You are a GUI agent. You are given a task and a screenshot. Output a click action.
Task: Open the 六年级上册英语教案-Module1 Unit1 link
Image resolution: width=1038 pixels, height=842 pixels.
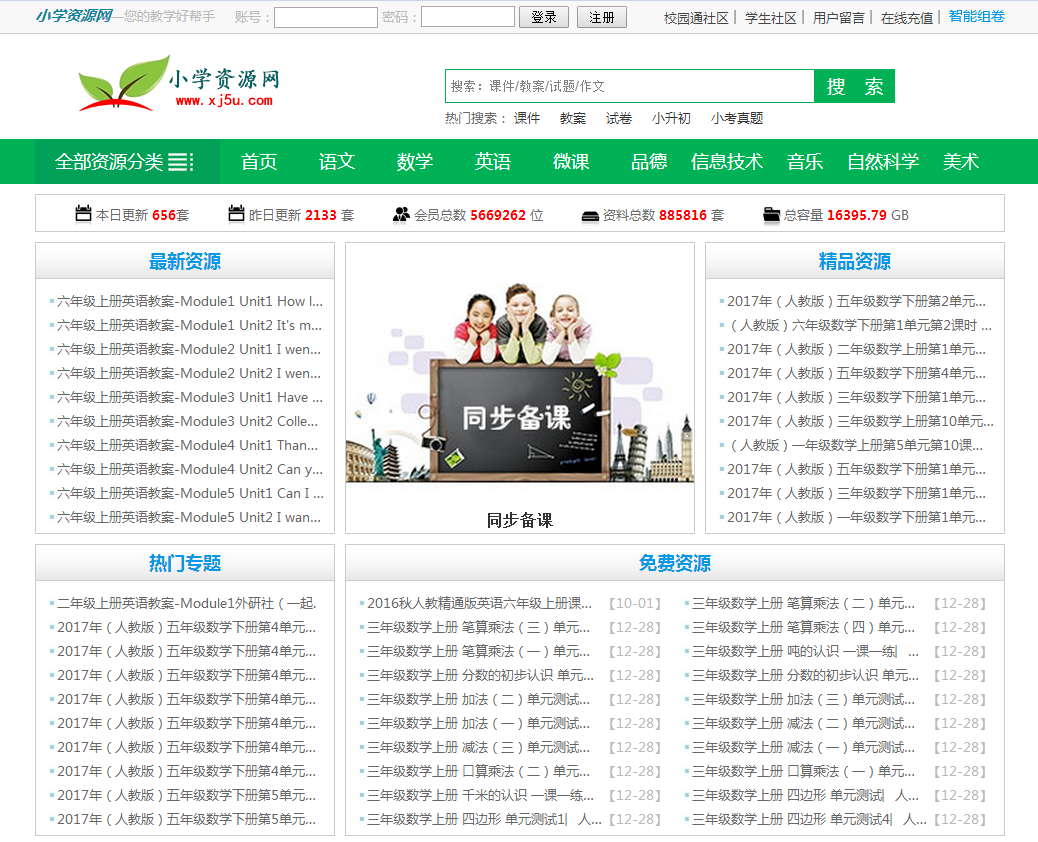(189, 301)
